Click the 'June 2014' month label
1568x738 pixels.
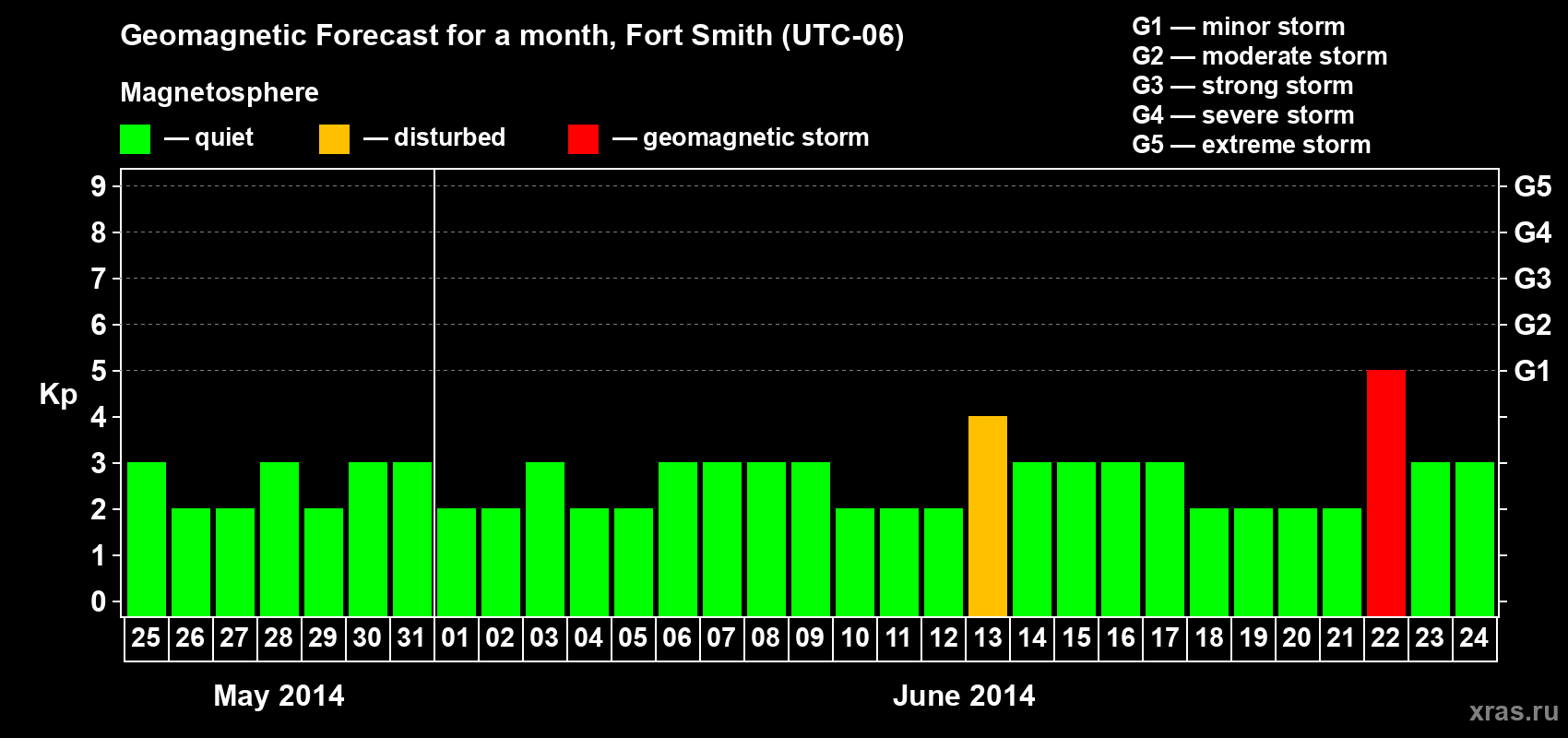pos(964,696)
